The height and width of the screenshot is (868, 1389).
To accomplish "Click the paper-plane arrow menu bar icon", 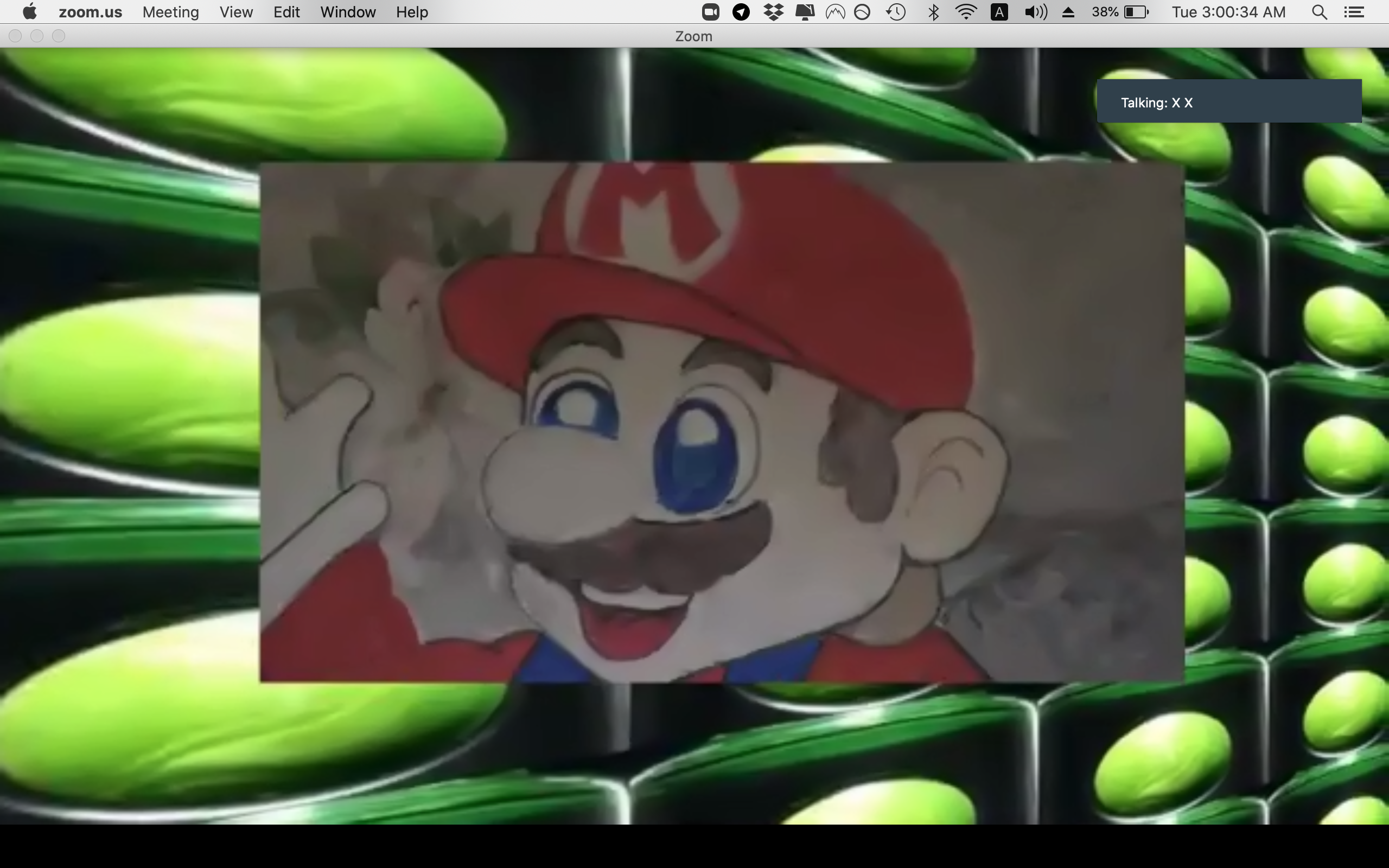I will tap(741, 12).
